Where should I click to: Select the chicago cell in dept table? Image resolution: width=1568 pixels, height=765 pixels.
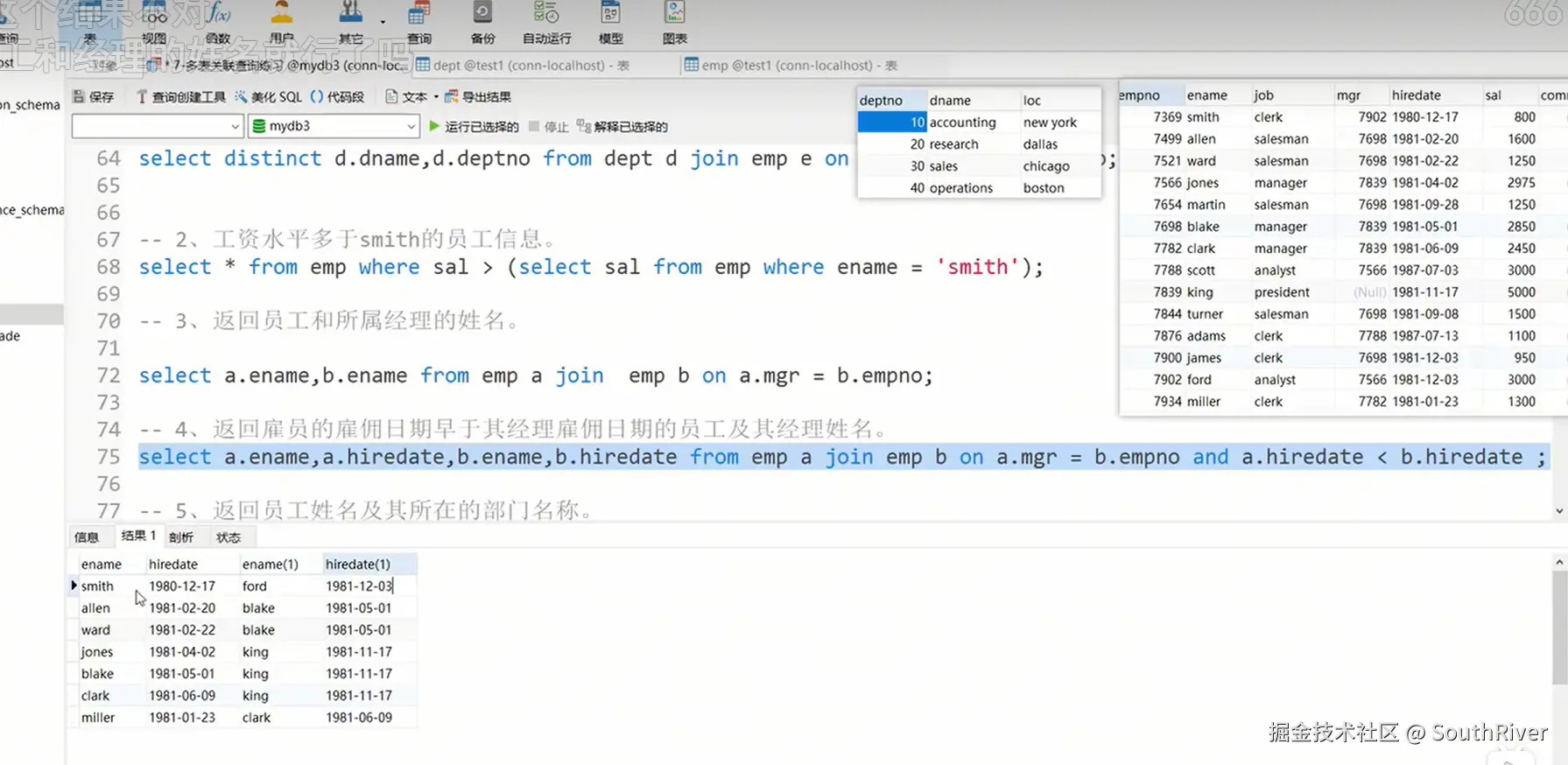[1059, 165]
